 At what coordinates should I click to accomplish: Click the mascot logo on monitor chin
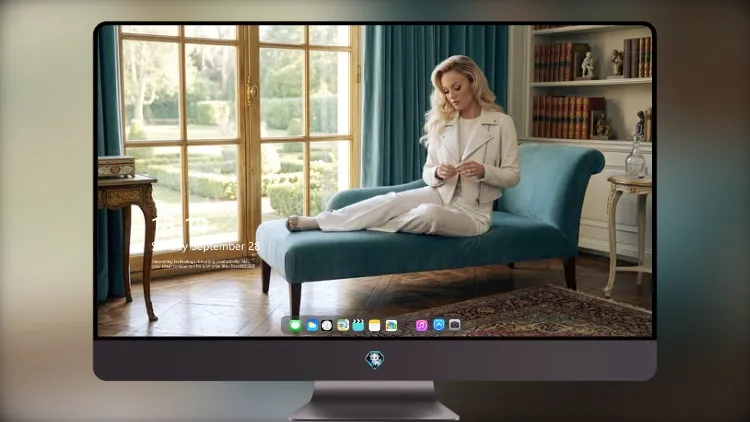point(375,360)
